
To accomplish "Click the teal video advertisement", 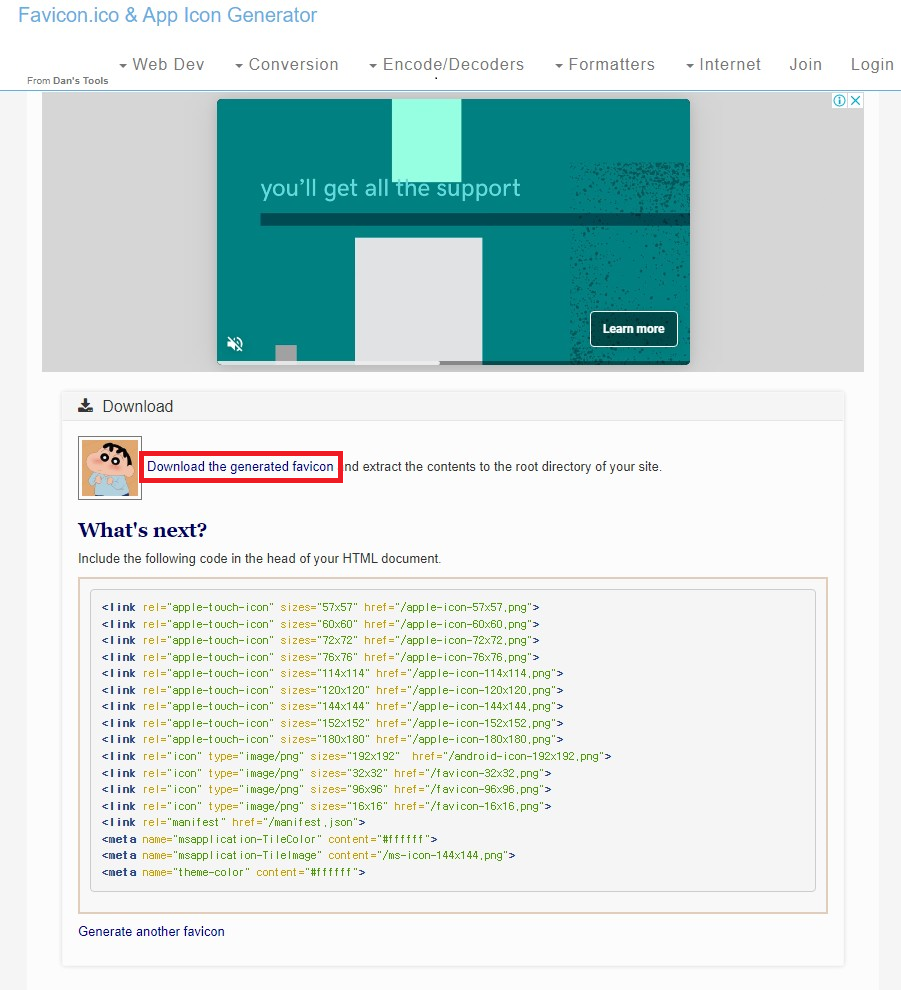I will point(453,232).
